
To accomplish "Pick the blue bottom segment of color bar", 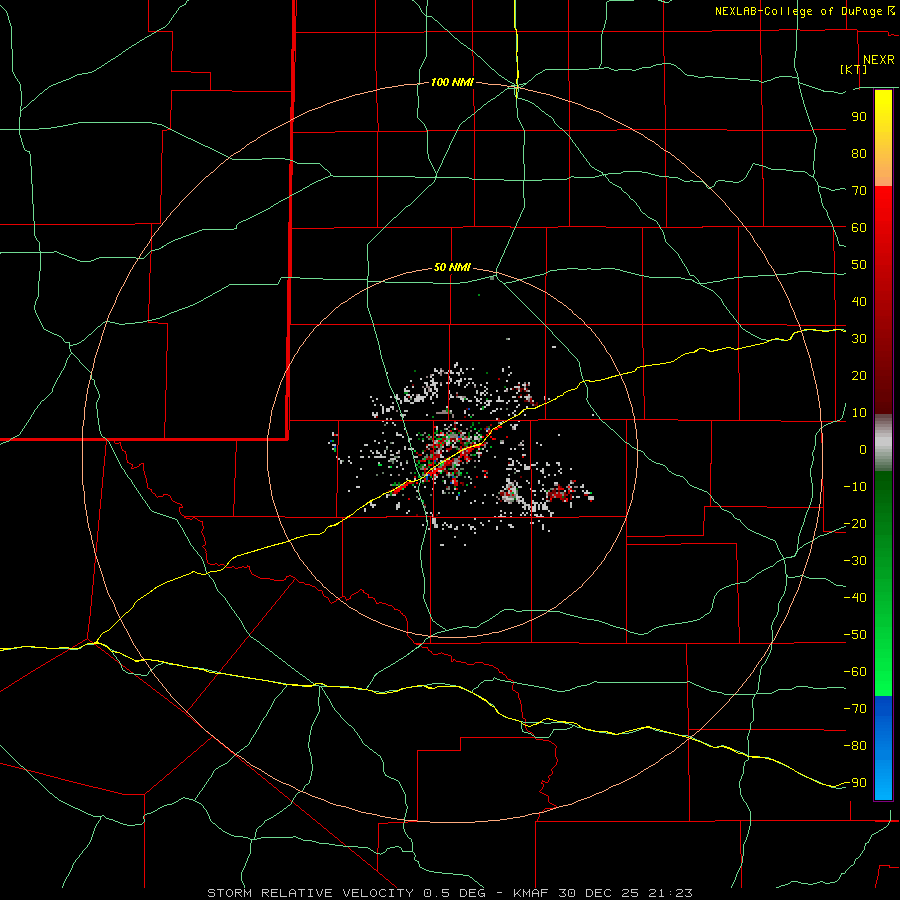I will point(883,748).
